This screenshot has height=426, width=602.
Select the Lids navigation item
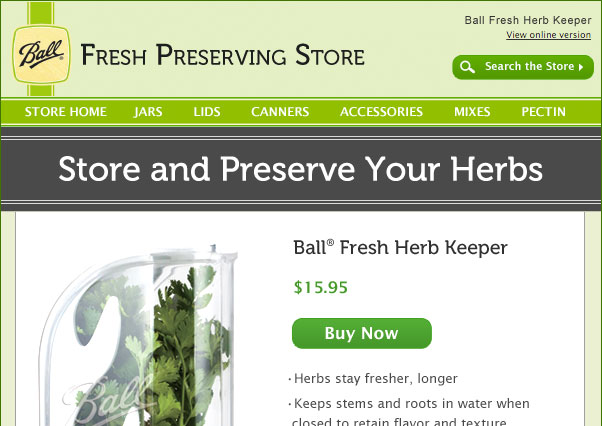(207, 112)
